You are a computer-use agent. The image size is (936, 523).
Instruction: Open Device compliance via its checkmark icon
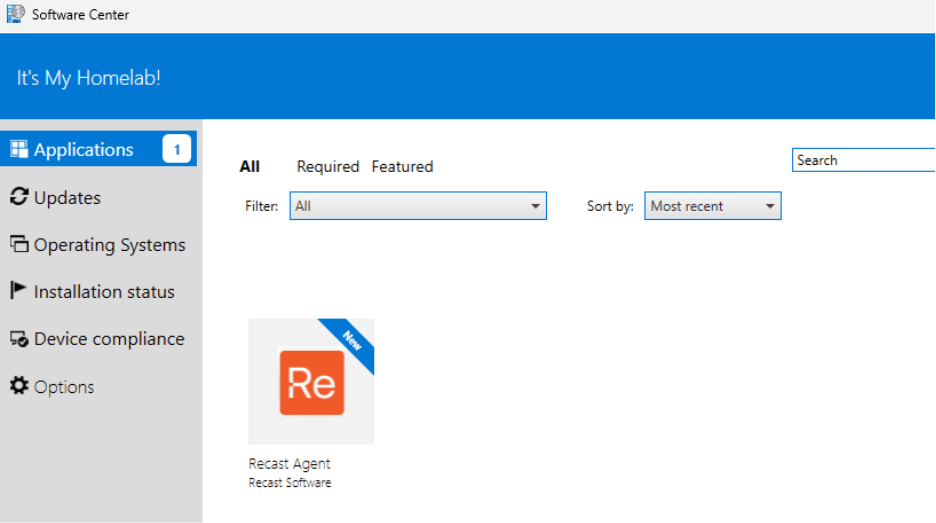18,339
